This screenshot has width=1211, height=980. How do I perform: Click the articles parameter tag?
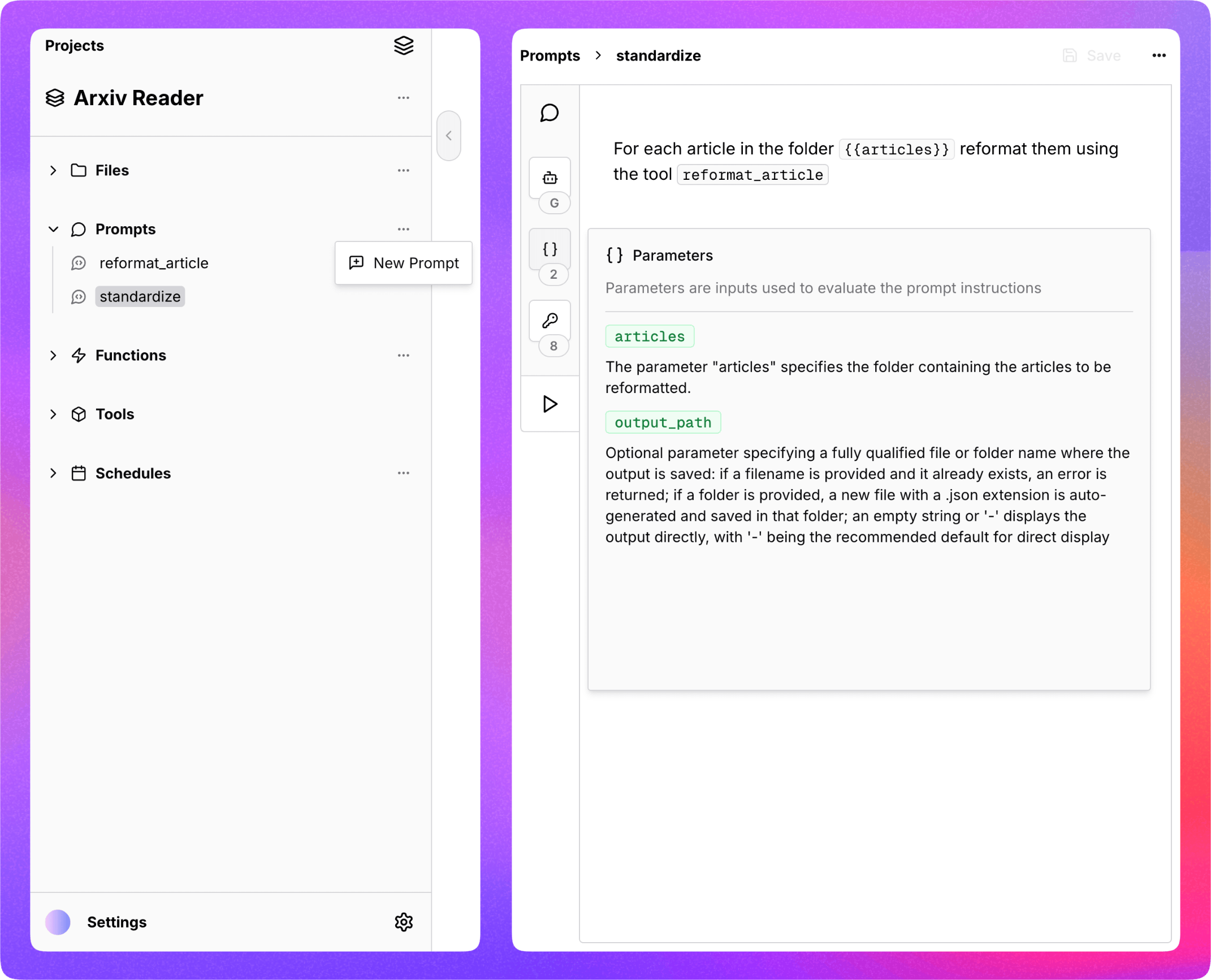click(649, 336)
